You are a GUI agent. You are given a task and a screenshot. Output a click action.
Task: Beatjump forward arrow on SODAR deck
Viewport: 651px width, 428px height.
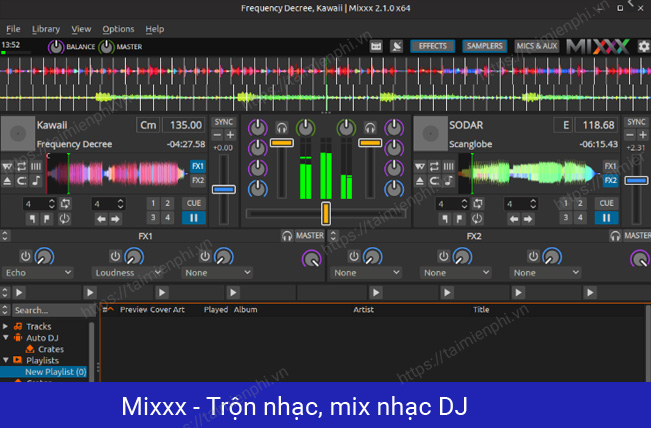[x=528, y=219]
